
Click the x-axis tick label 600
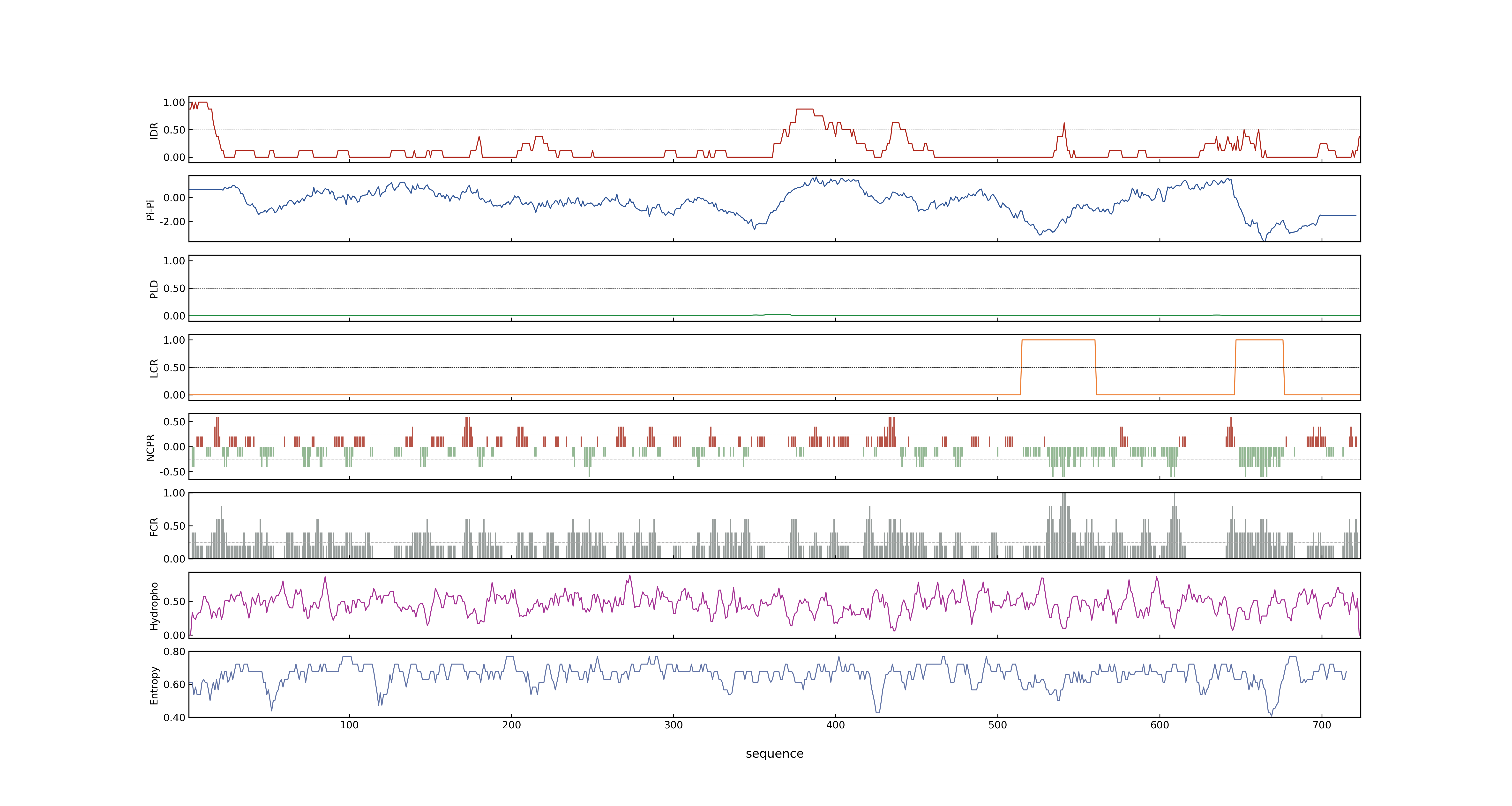(x=1159, y=725)
